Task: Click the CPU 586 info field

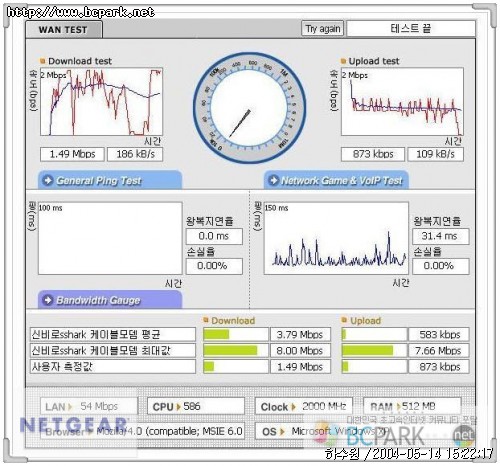Action: pos(196,406)
